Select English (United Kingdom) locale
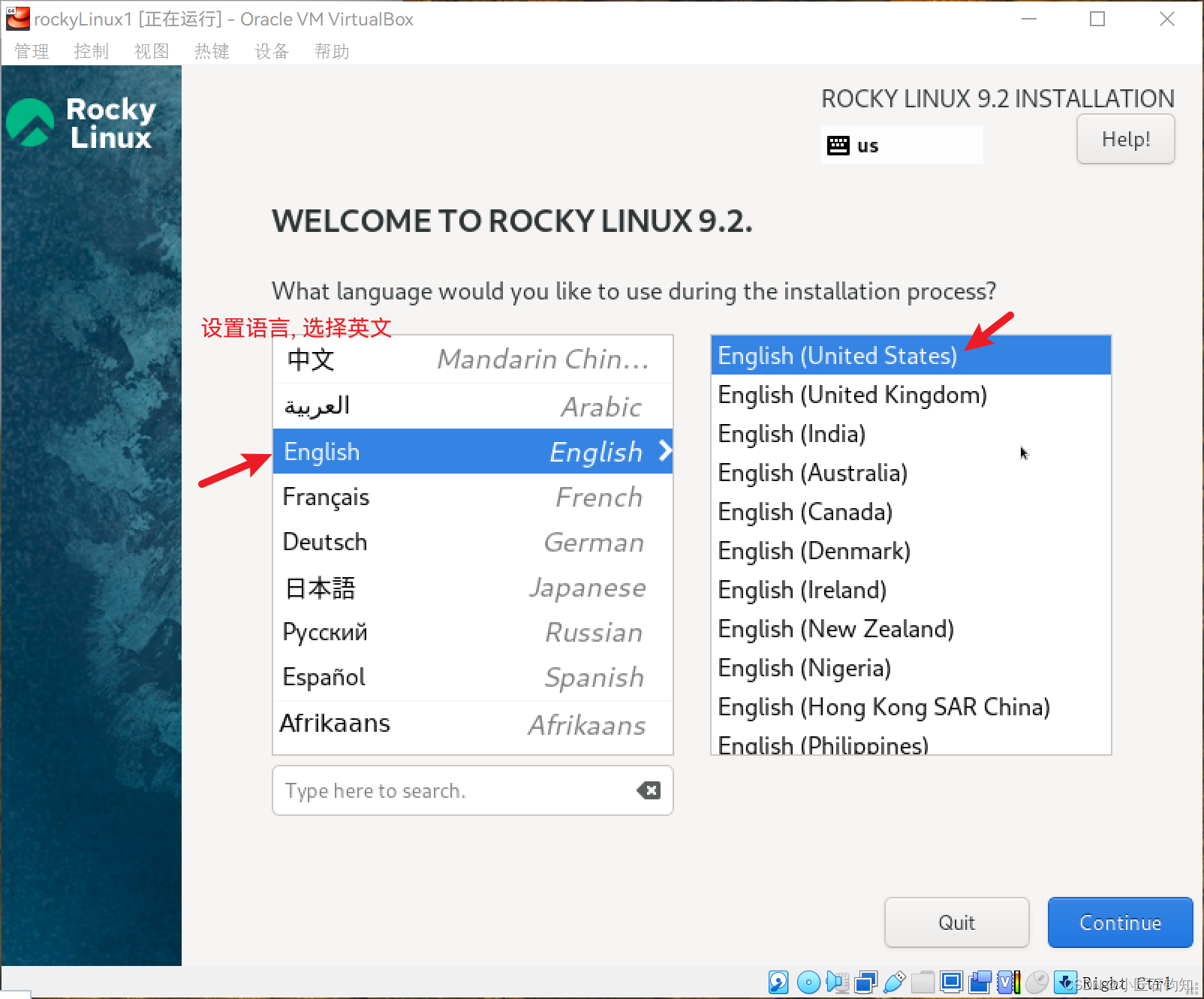Image resolution: width=1204 pixels, height=999 pixels. coord(911,394)
